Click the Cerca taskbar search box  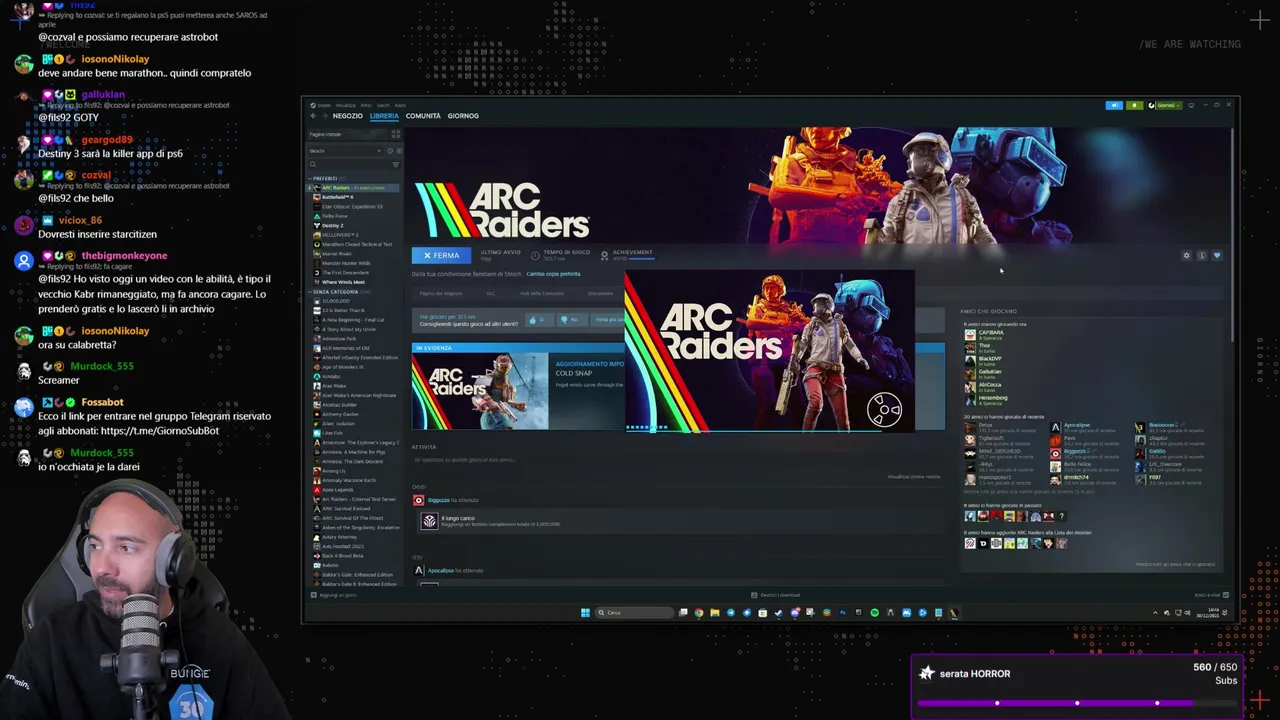click(635, 613)
